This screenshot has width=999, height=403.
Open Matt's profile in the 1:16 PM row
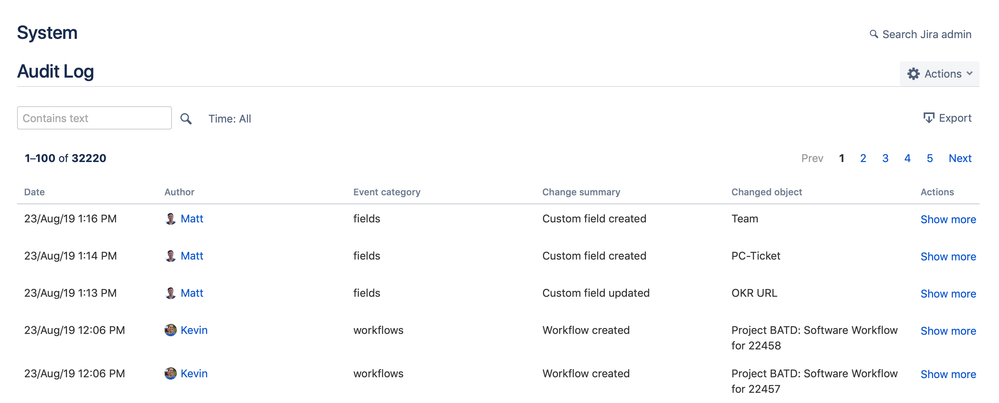tap(192, 219)
